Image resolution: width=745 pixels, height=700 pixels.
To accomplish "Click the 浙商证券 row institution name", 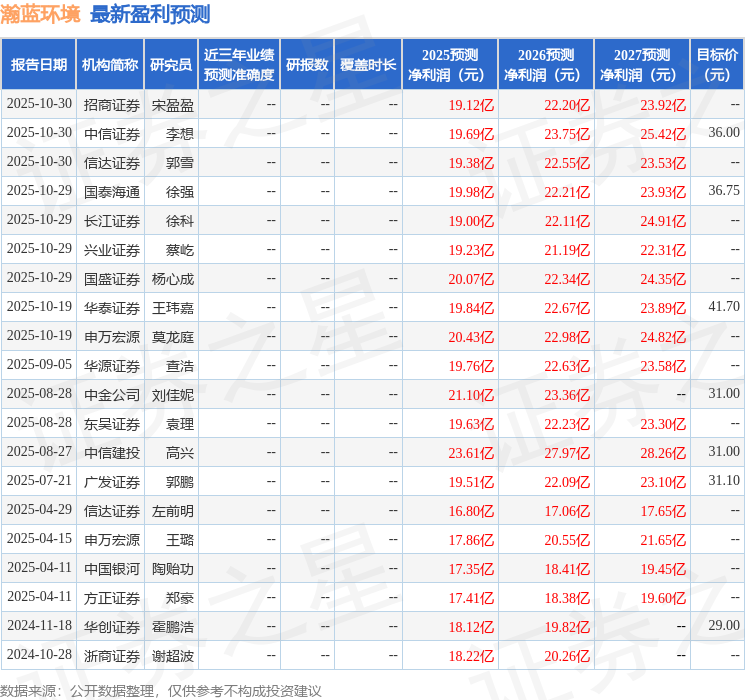I will click(x=111, y=656).
